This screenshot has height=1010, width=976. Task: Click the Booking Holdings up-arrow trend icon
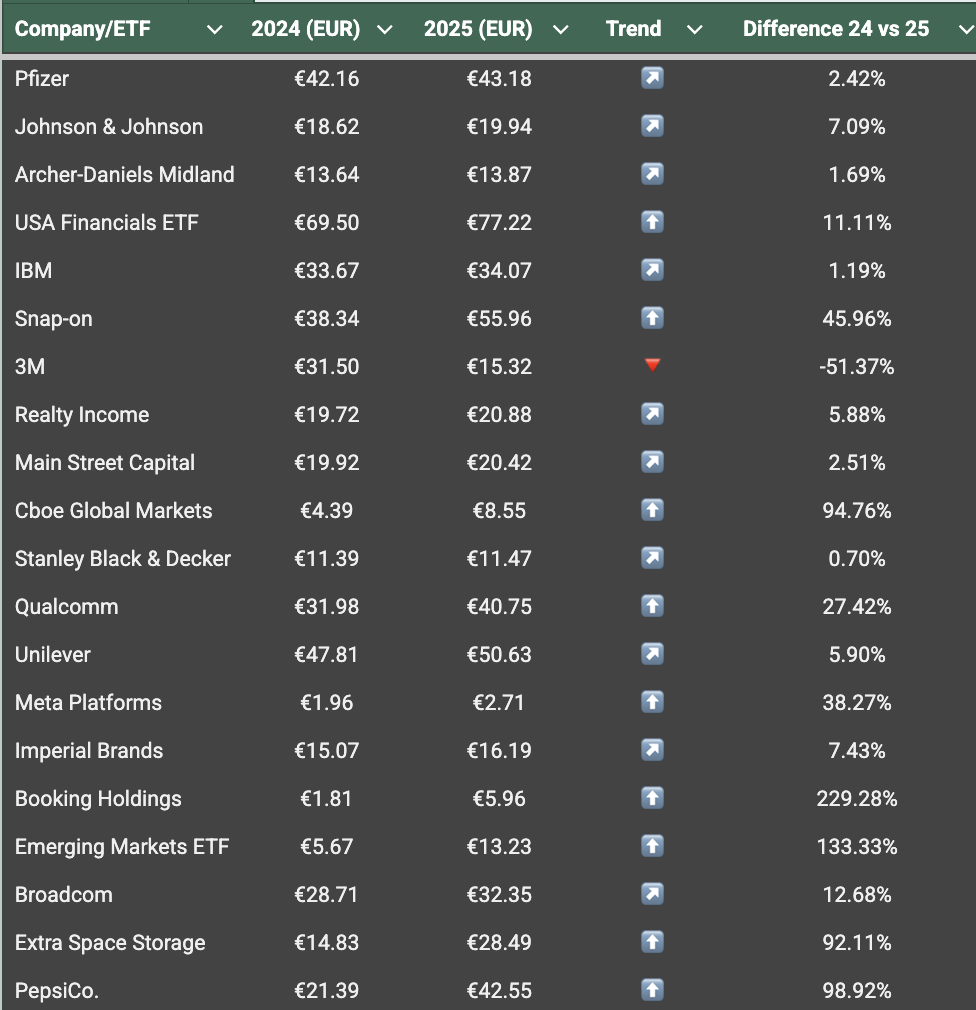(x=652, y=797)
